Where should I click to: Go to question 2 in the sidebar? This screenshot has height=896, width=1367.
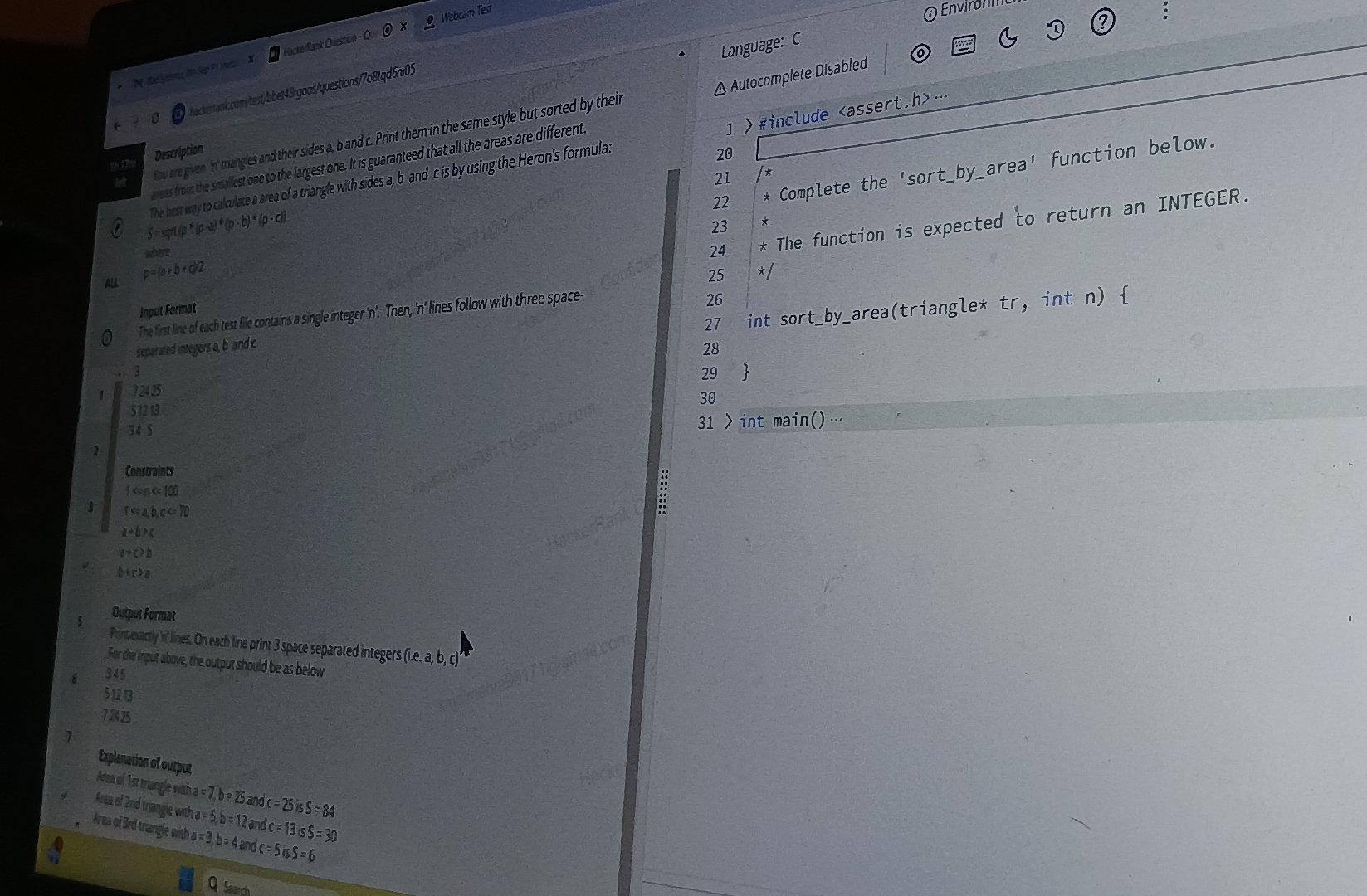pos(95,450)
